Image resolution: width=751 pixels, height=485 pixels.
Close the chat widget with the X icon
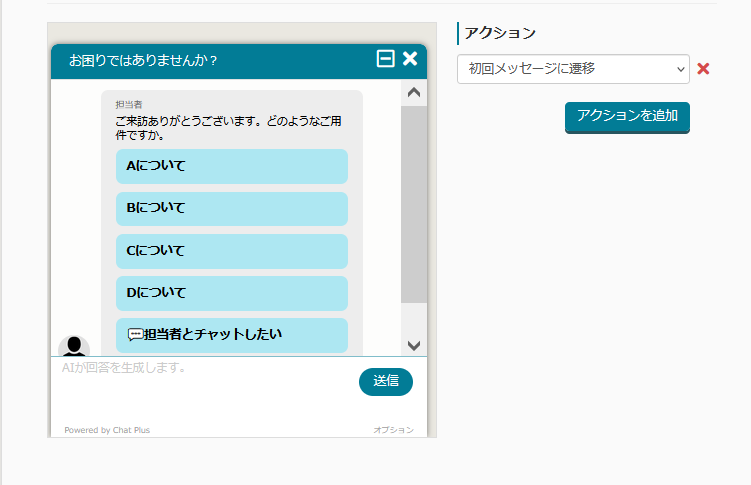pyautogui.click(x=410, y=59)
